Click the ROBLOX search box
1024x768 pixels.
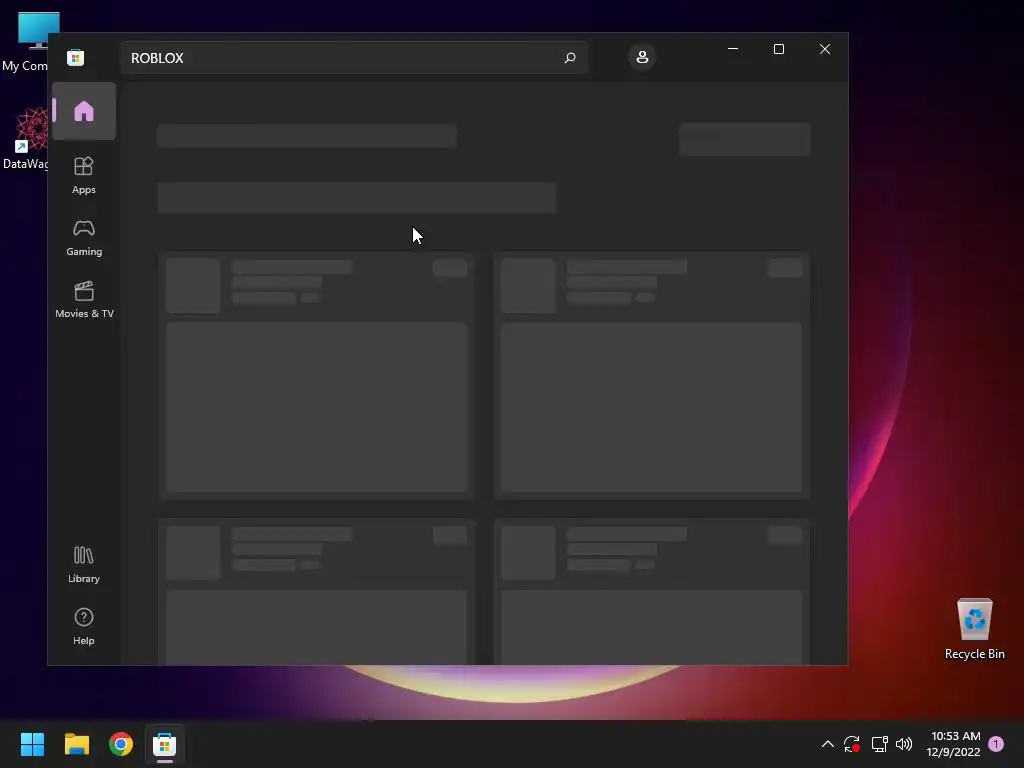(x=353, y=57)
